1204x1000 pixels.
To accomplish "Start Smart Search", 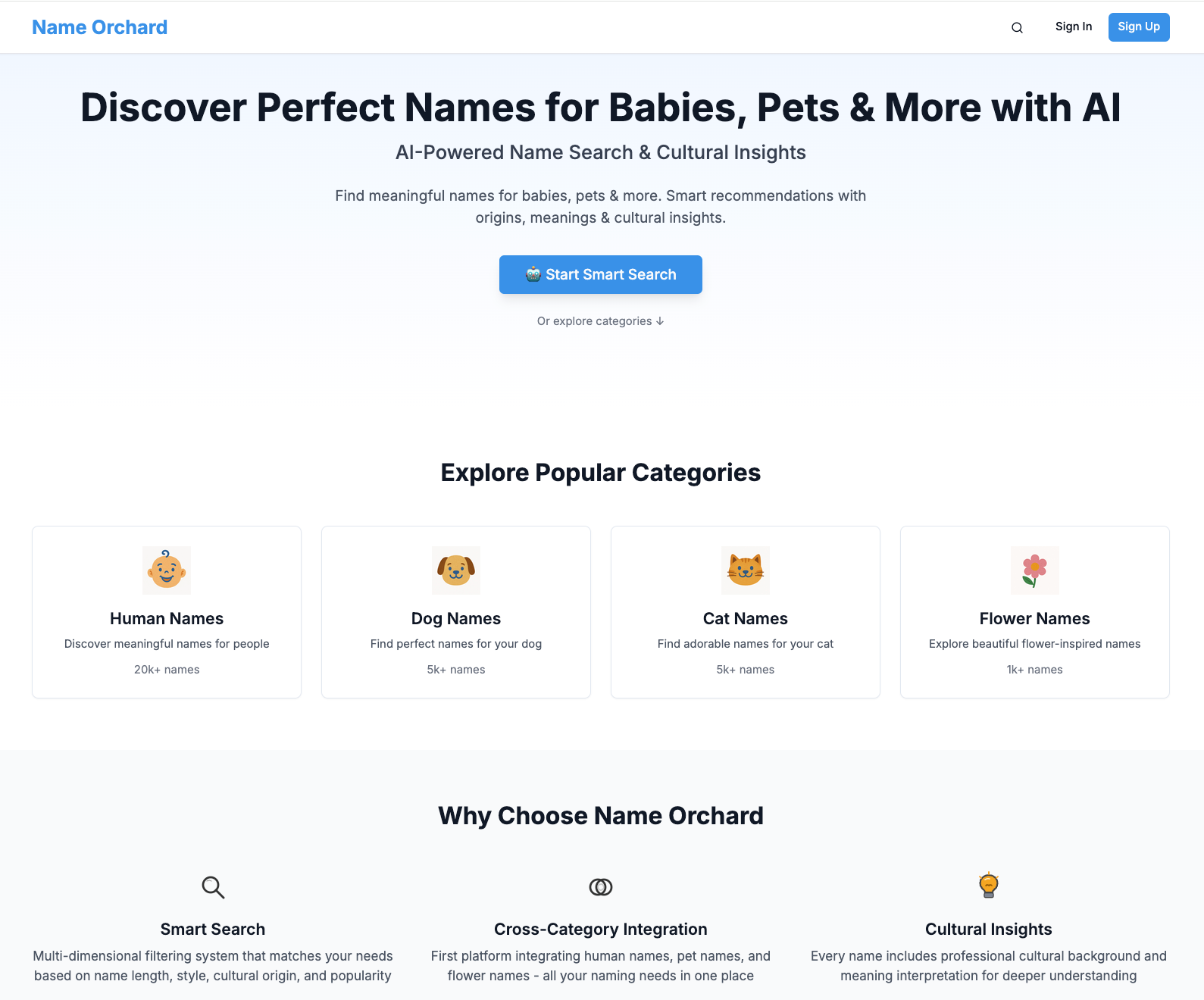I will 601,274.
